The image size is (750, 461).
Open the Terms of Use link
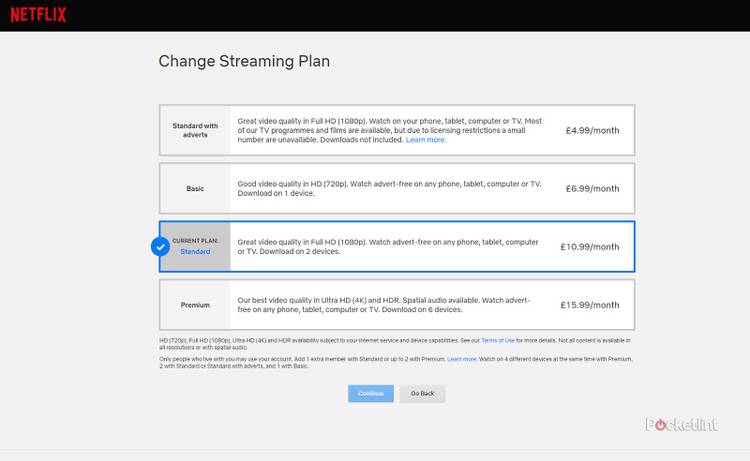[497, 341]
